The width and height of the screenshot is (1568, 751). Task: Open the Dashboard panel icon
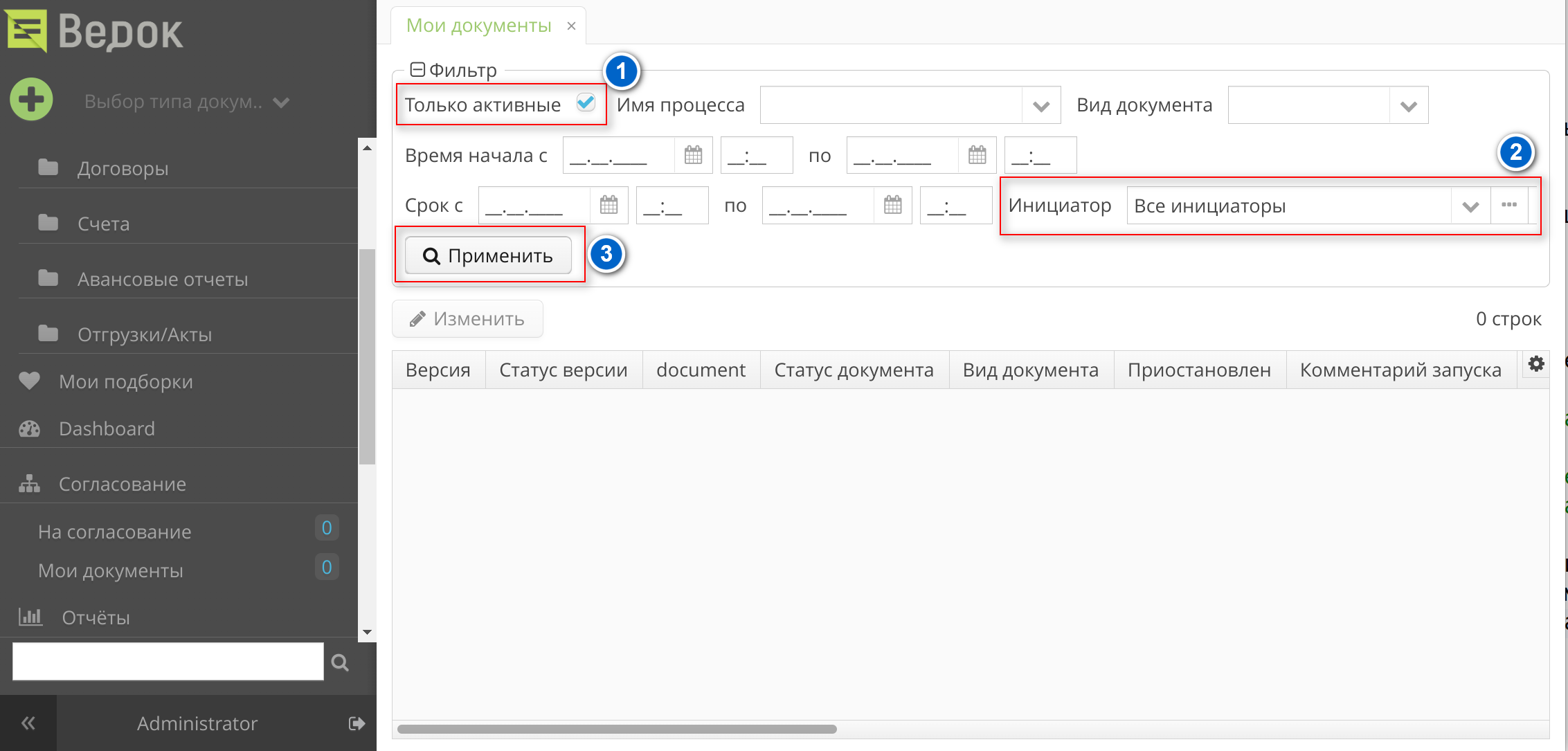coord(28,428)
